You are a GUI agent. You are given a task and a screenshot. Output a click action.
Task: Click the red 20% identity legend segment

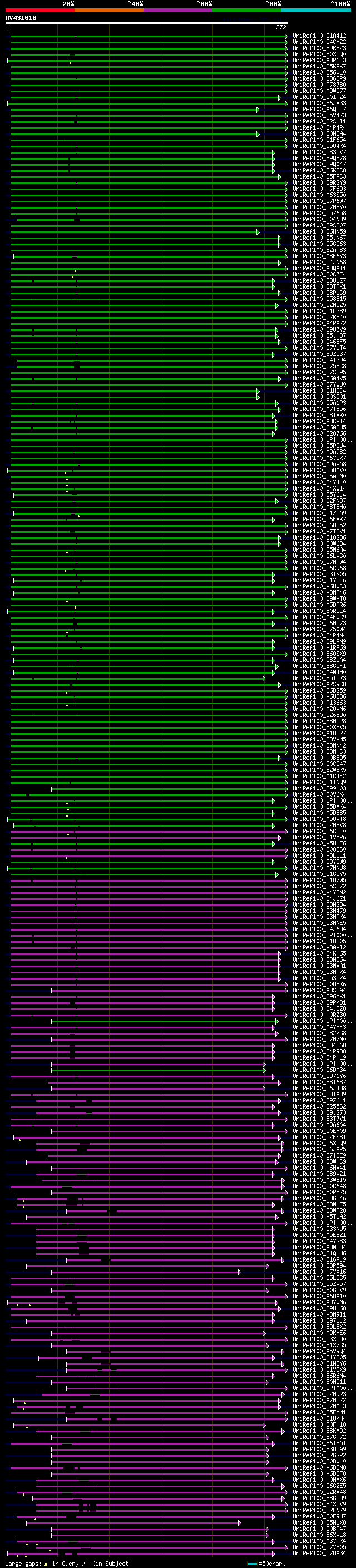[39, 10]
